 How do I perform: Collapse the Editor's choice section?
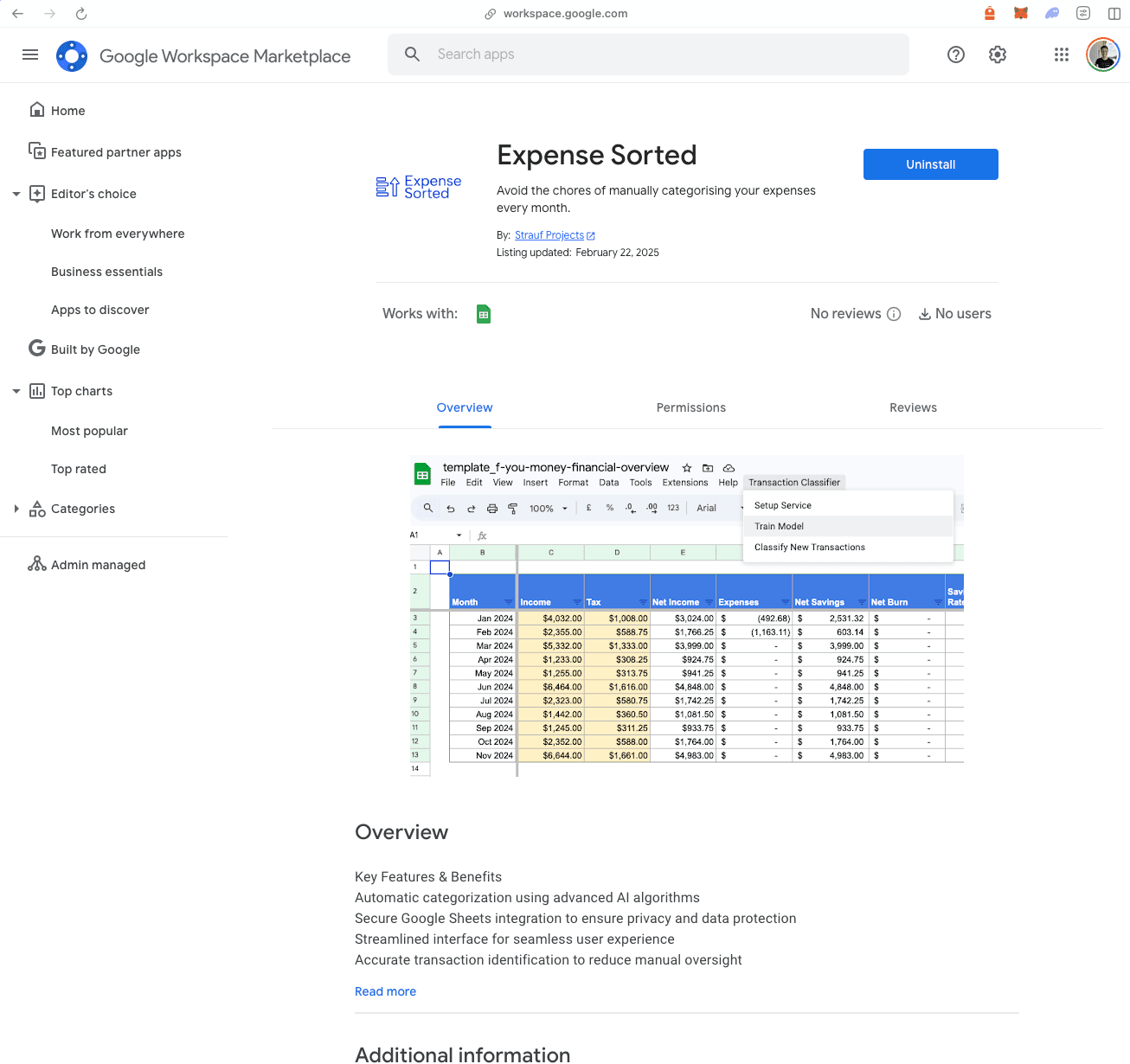16,194
